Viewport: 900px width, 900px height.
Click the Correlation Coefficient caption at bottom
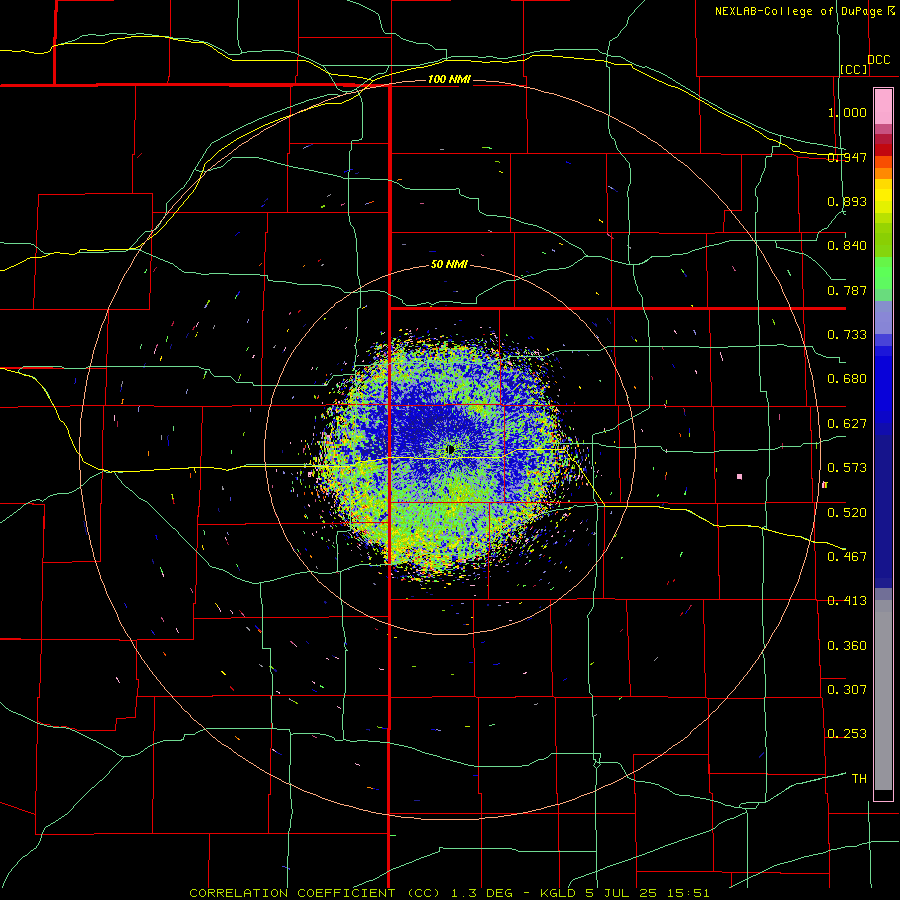tap(449, 893)
